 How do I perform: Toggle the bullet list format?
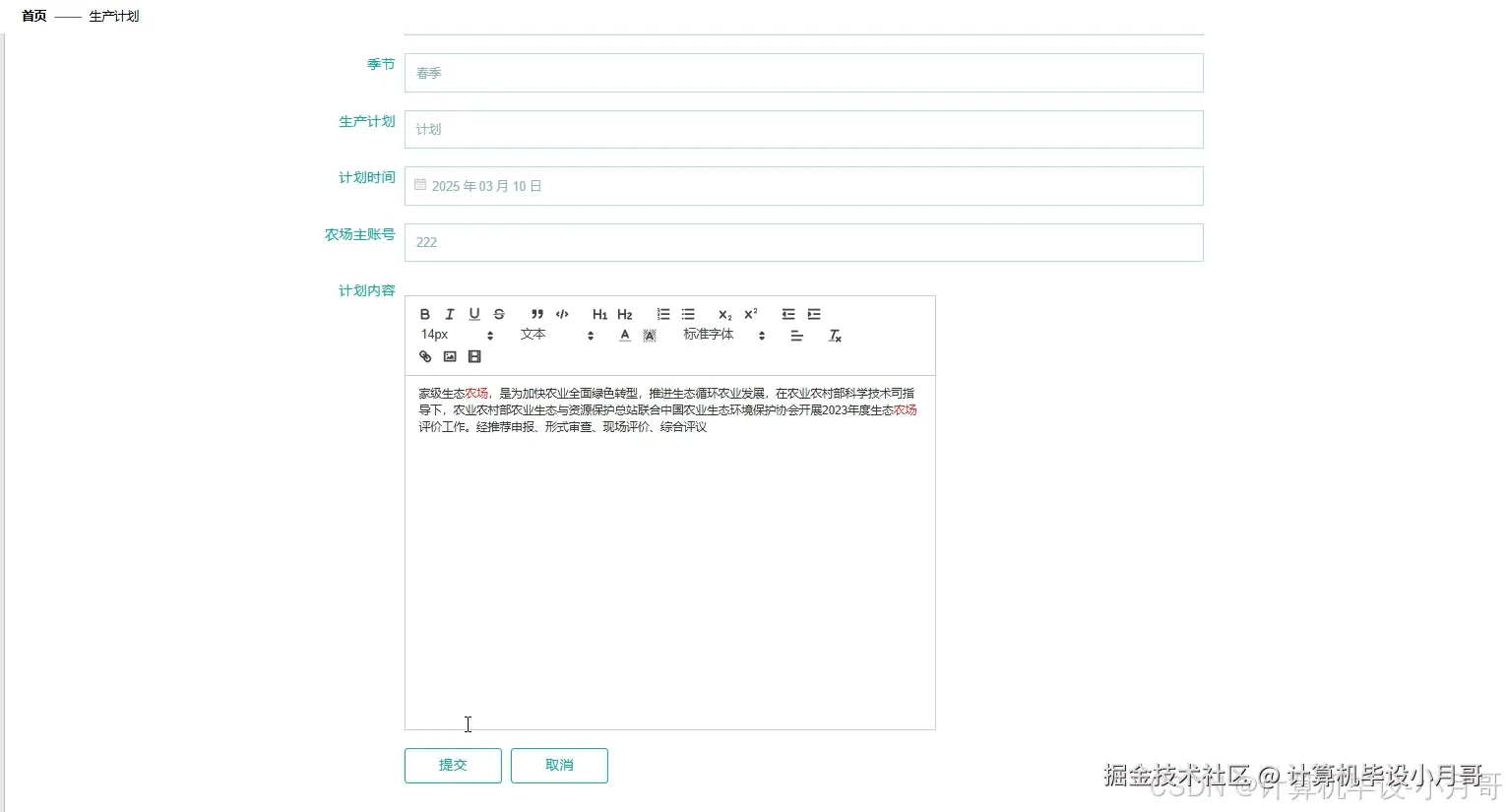point(687,314)
